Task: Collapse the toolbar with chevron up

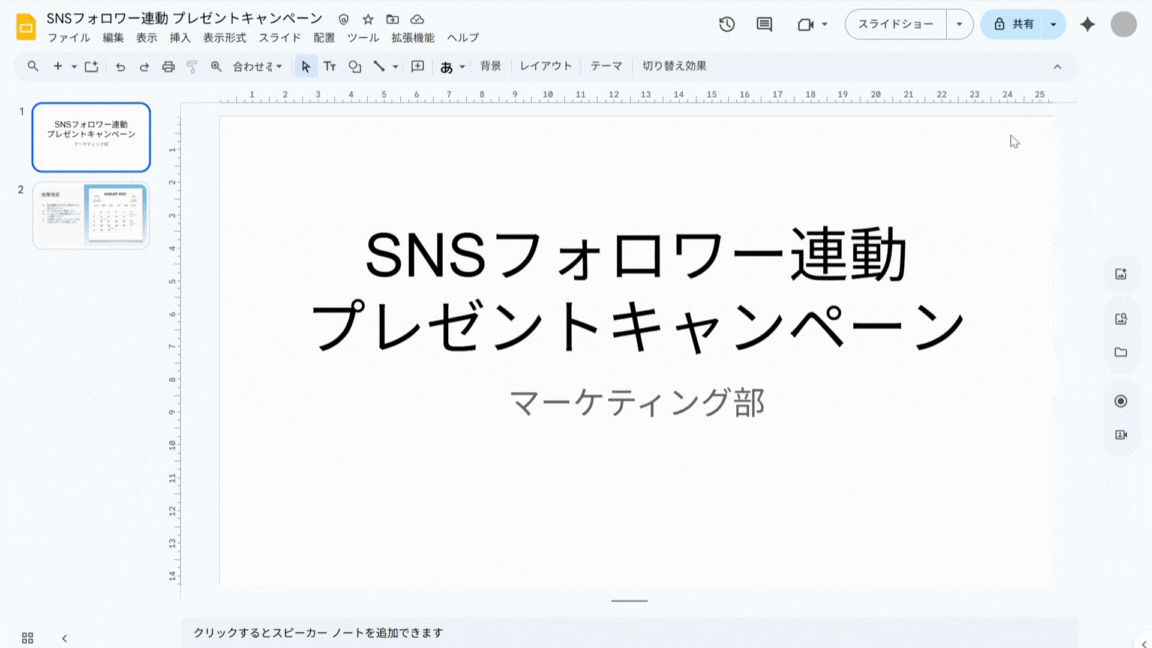Action: pyautogui.click(x=1057, y=67)
